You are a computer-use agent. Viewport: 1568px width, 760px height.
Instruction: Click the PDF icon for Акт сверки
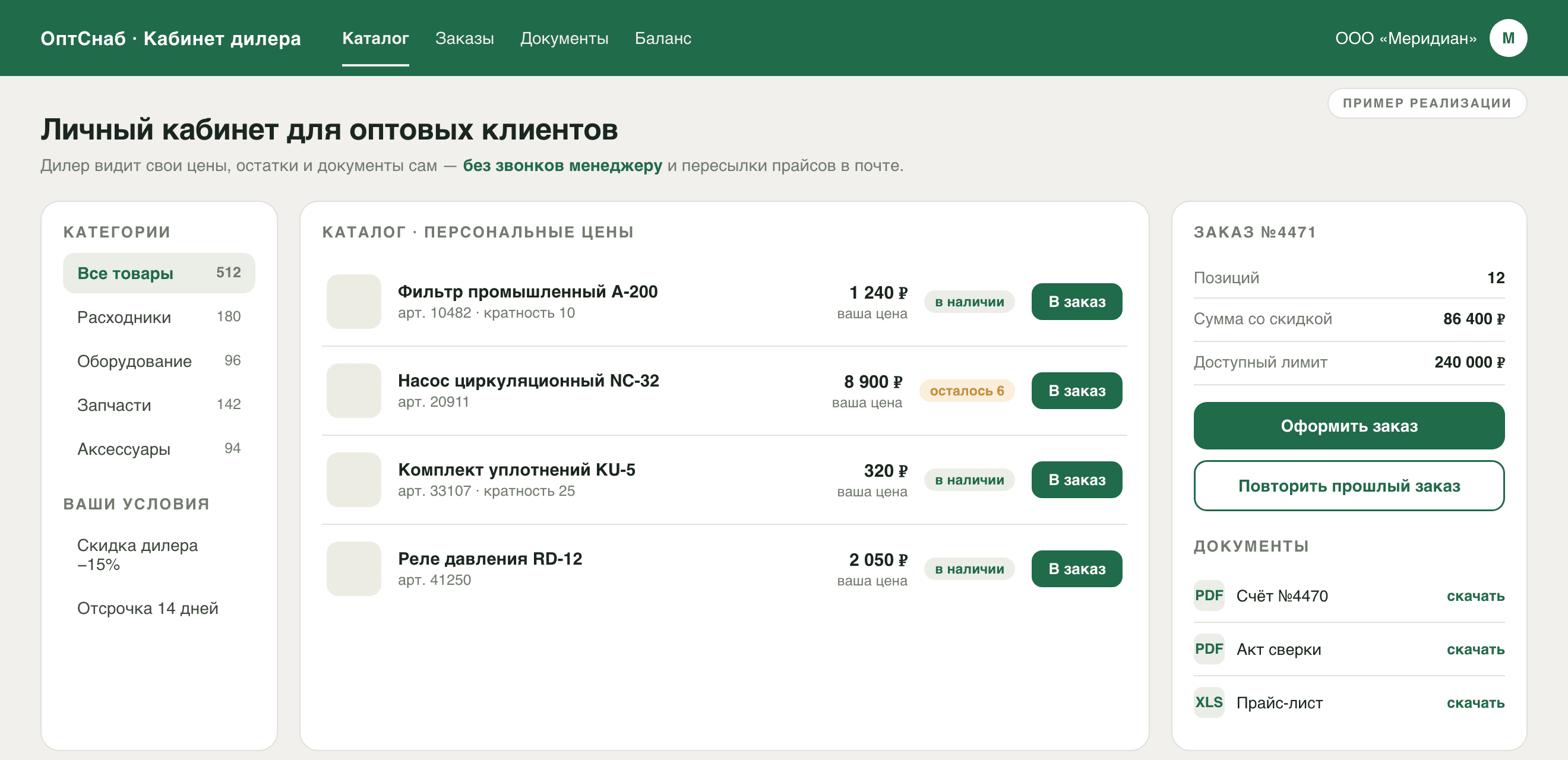(x=1209, y=648)
